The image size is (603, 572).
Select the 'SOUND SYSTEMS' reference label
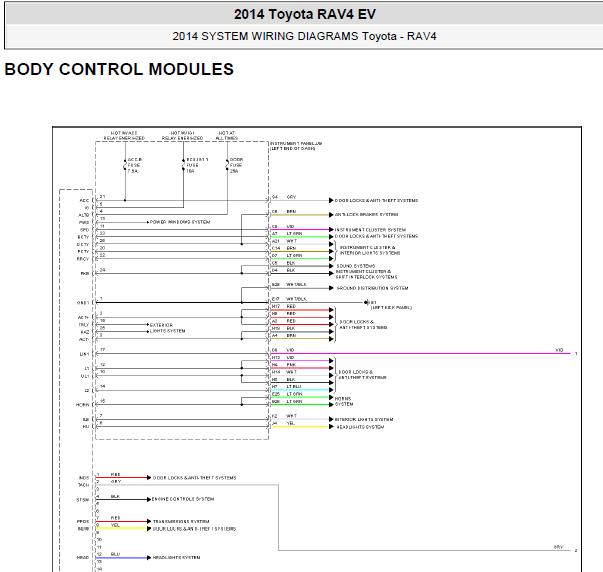[x=356, y=266]
